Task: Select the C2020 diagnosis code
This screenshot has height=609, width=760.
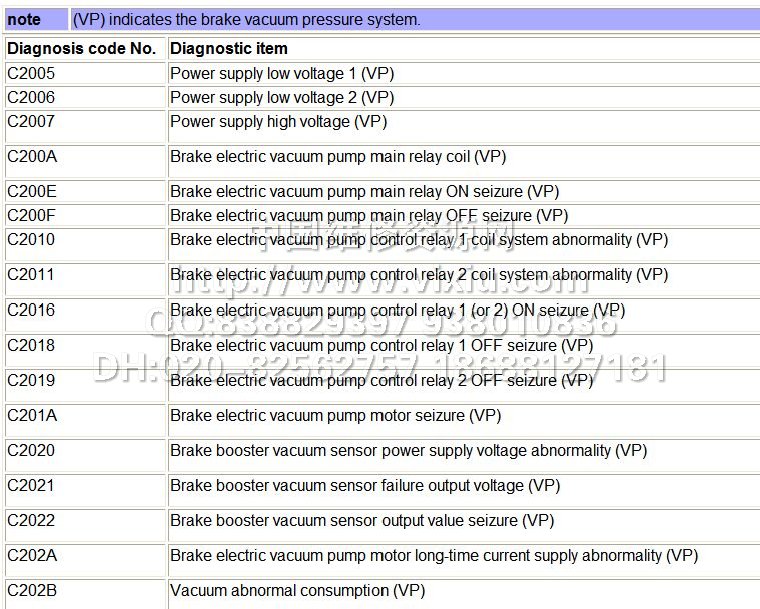Action: coord(31,450)
